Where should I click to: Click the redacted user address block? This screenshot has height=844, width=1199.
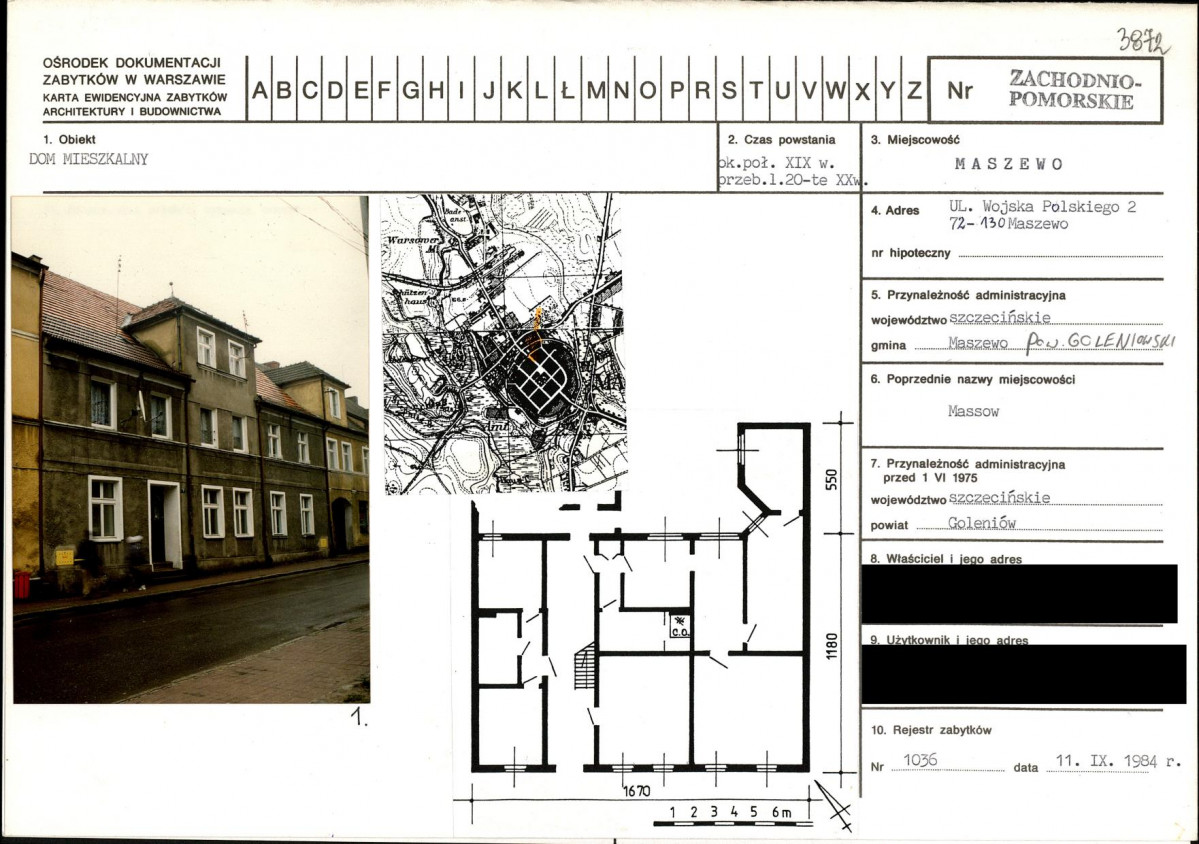point(1023,674)
